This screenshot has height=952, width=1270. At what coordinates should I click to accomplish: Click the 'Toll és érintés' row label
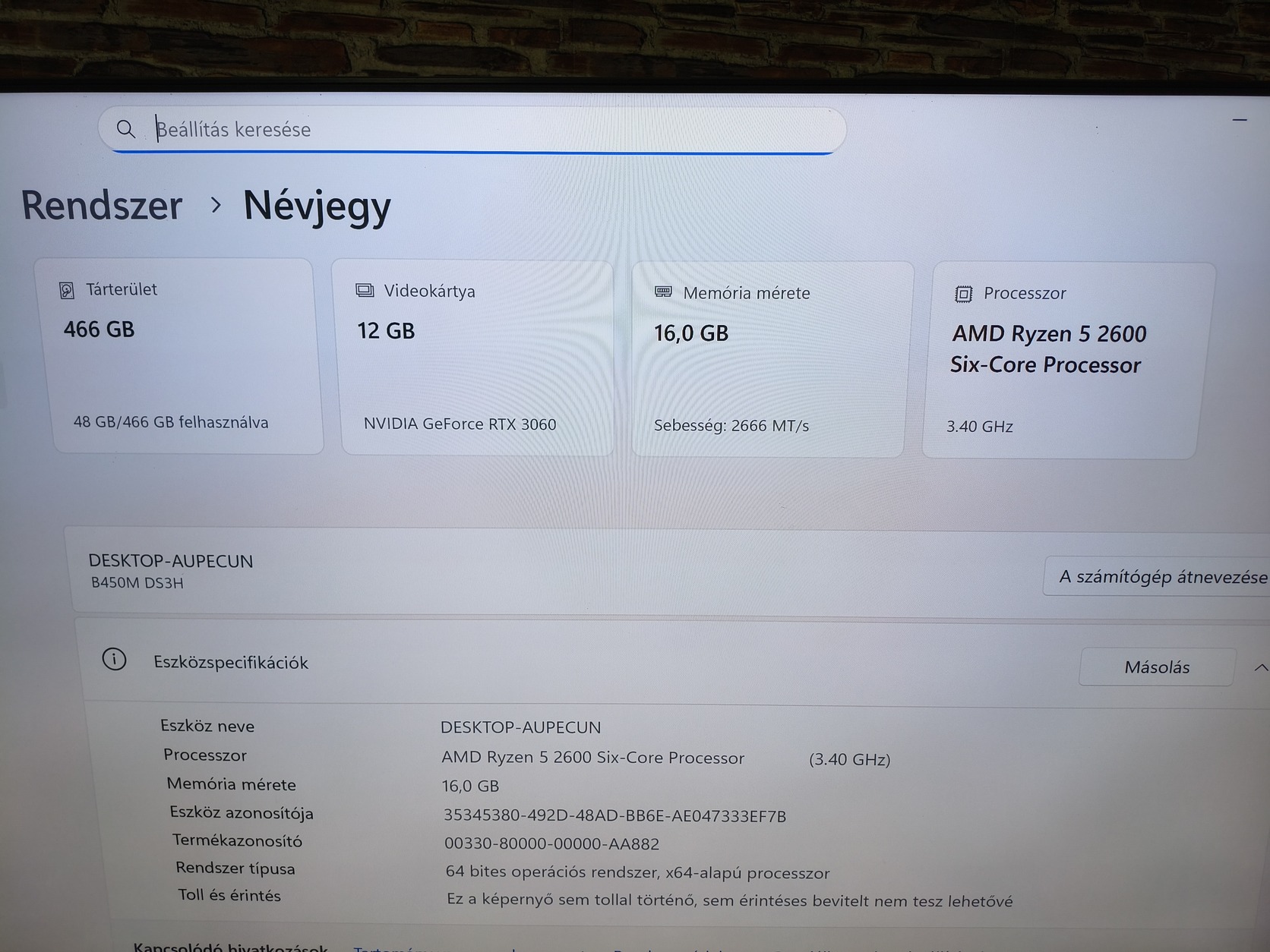[229, 895]
